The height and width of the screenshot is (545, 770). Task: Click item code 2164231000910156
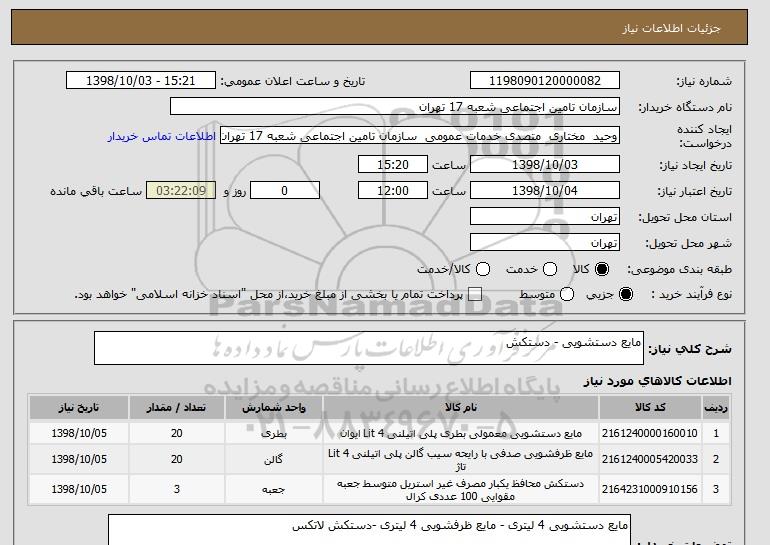click(x=650, y=490)
